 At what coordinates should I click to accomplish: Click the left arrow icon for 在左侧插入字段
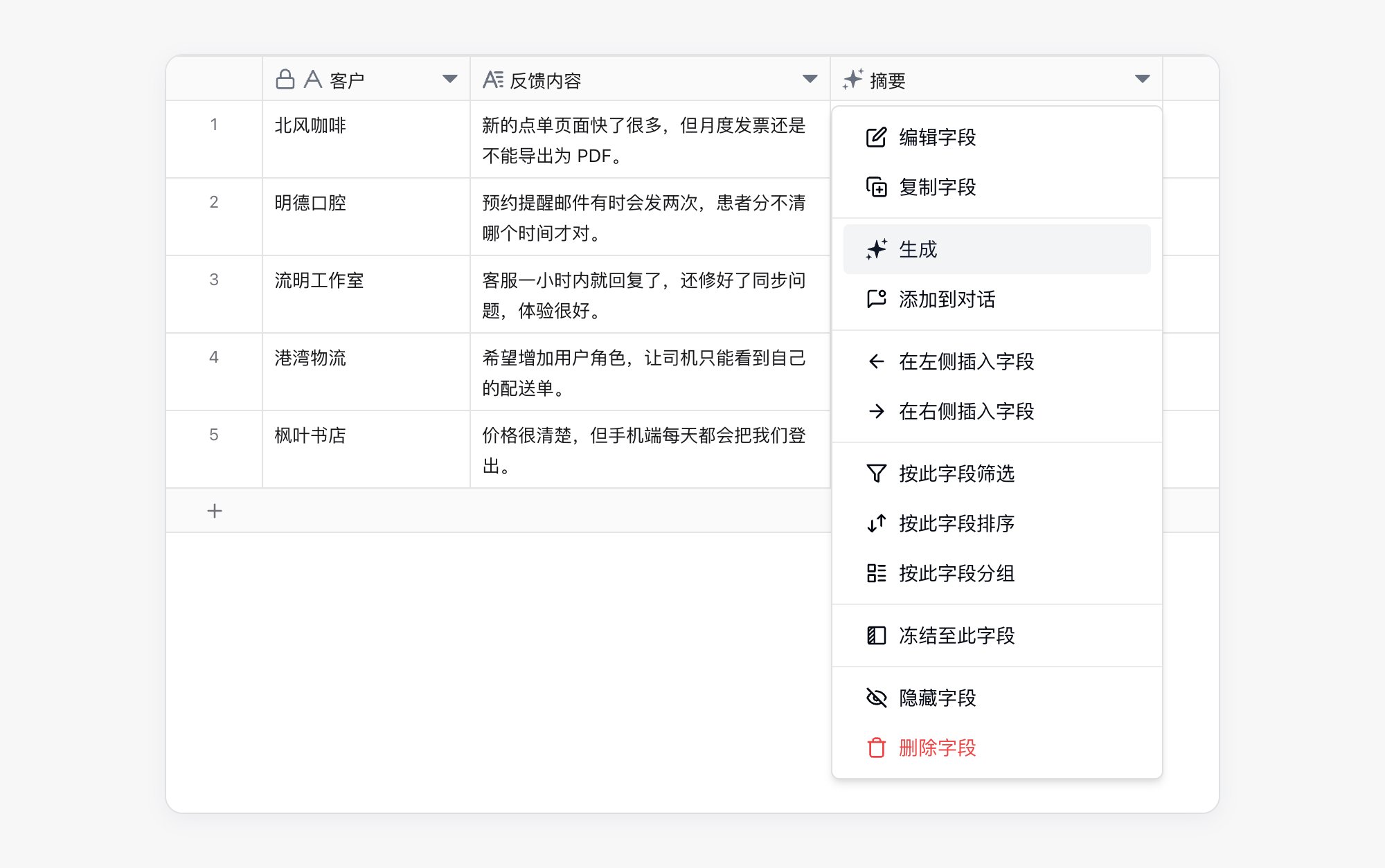(876, 361)
